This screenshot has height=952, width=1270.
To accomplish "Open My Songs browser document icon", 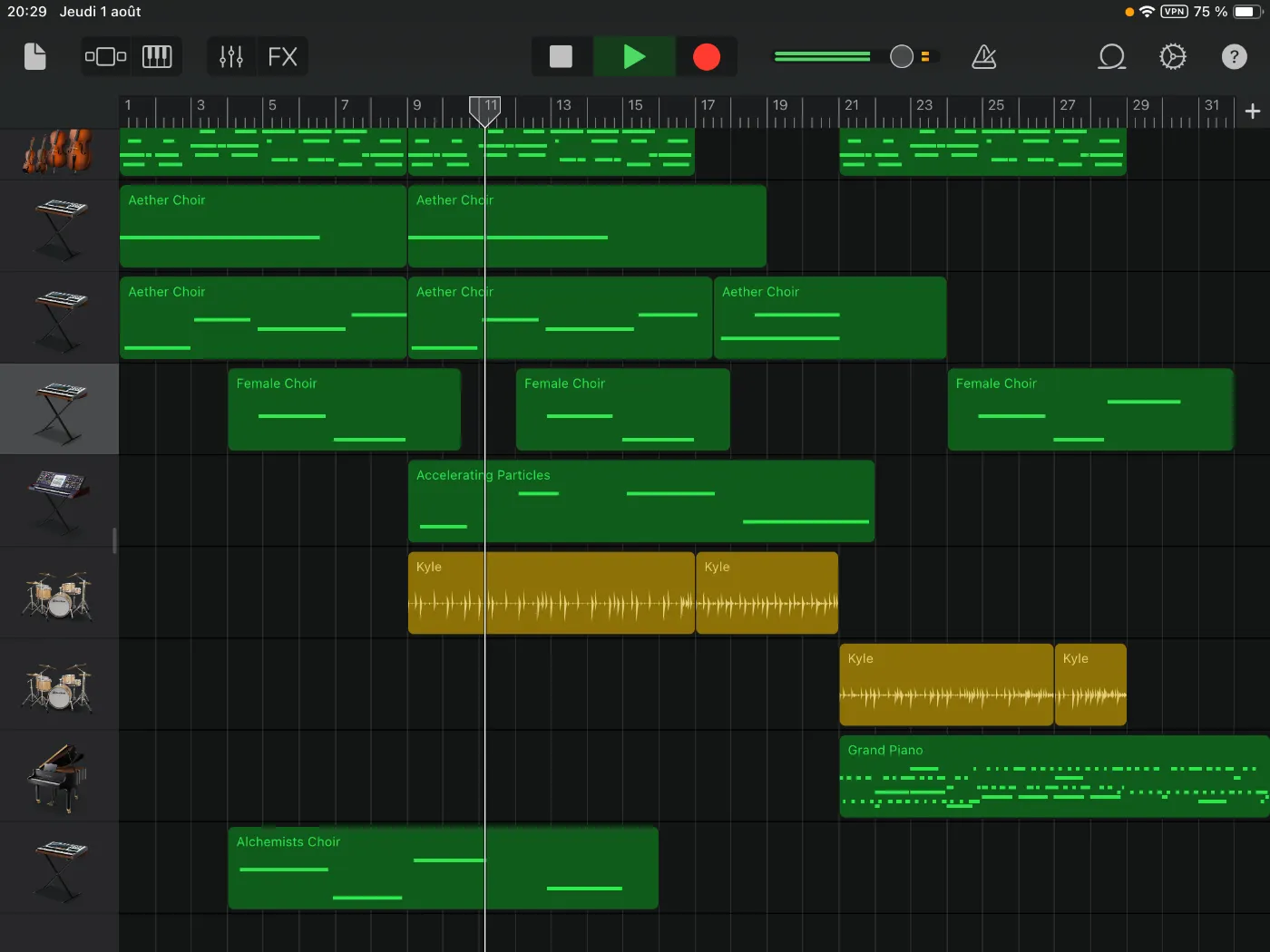I will 34,57.
